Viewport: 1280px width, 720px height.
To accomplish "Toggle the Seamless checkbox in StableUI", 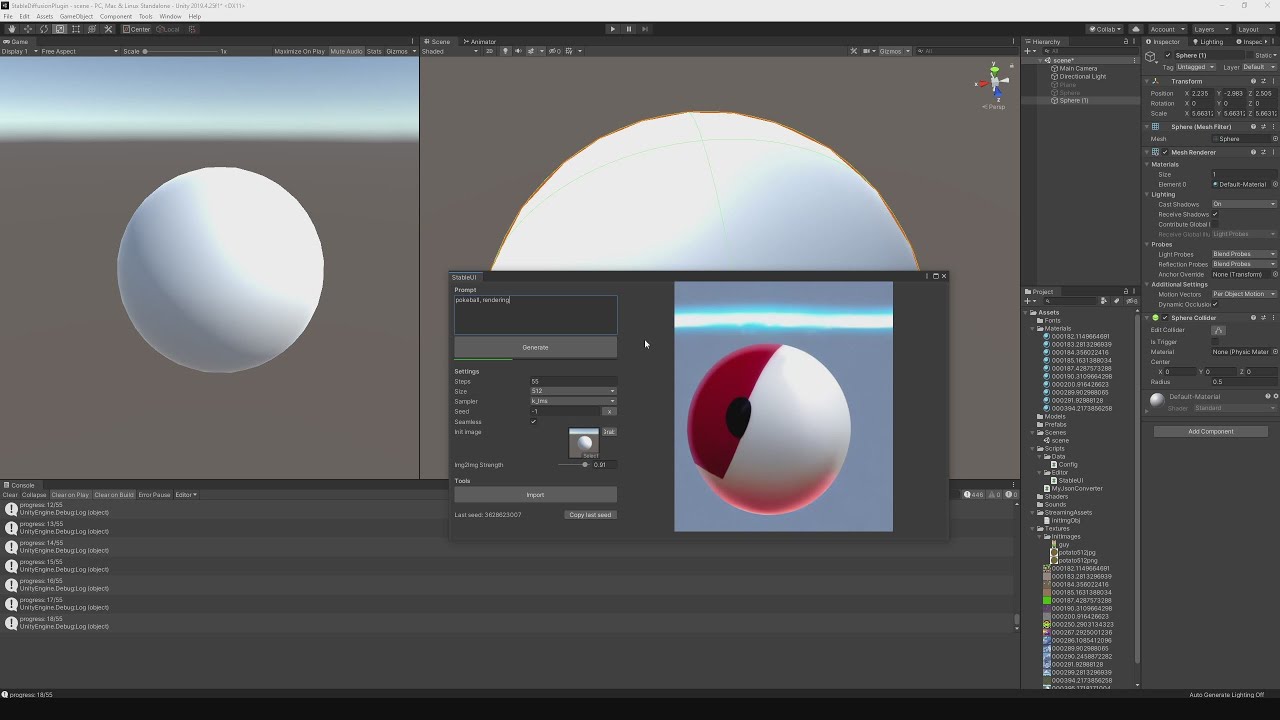I will tap(534, 422).
